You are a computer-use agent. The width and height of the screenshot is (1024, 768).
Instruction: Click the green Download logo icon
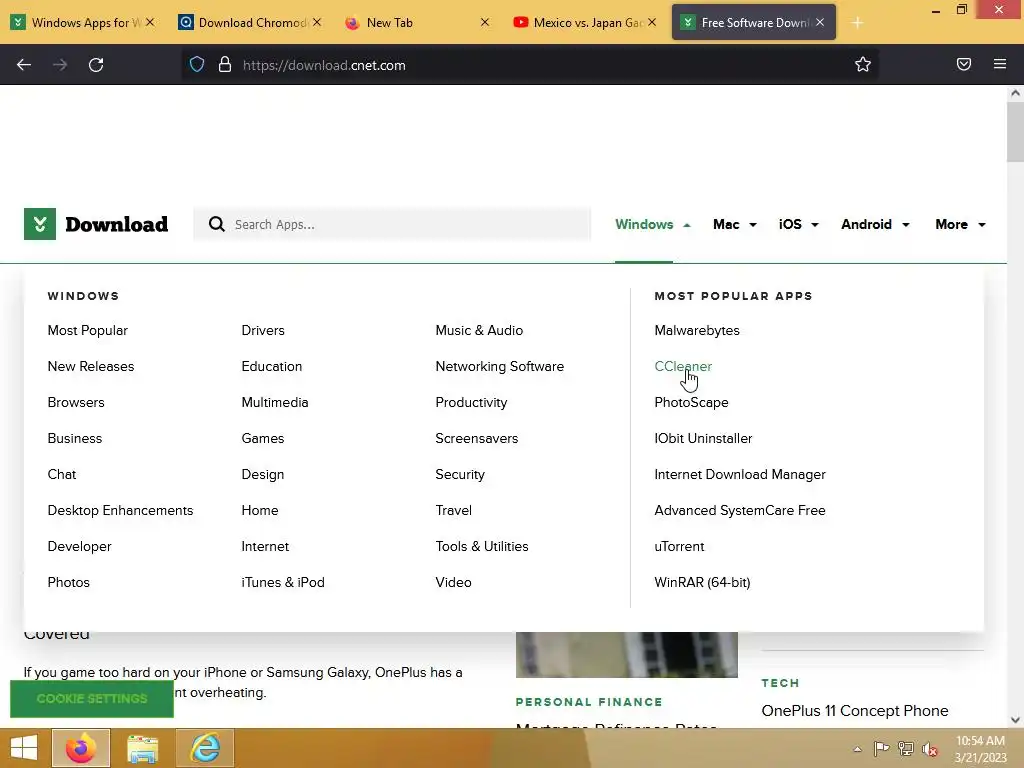[40, 224]
